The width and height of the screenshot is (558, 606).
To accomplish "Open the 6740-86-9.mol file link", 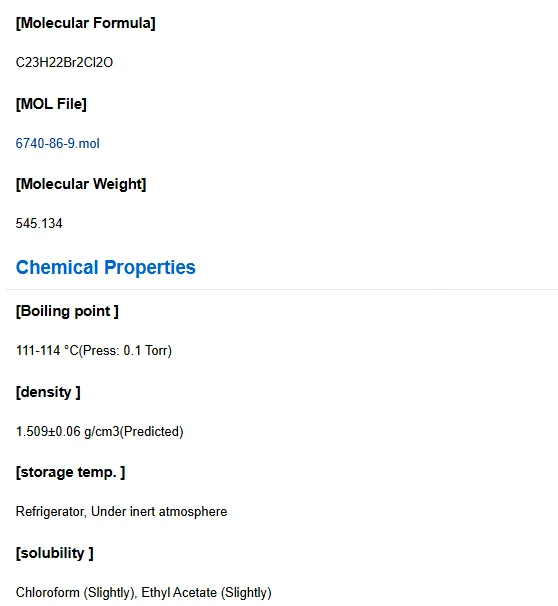I will pyautogui.click(x=58, y=143).
